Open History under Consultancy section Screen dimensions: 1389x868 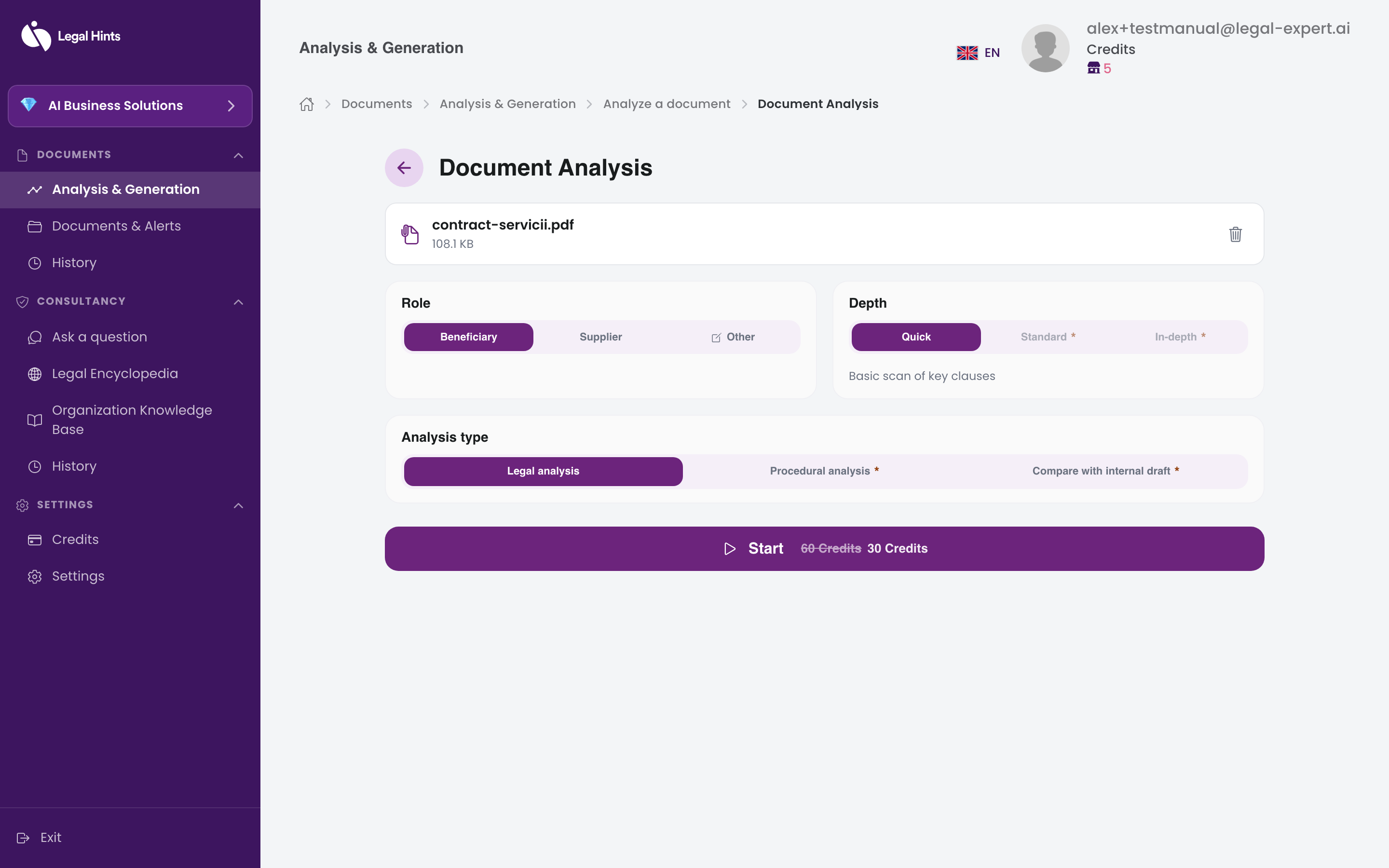pyautogui.click(x=130, y=466)
